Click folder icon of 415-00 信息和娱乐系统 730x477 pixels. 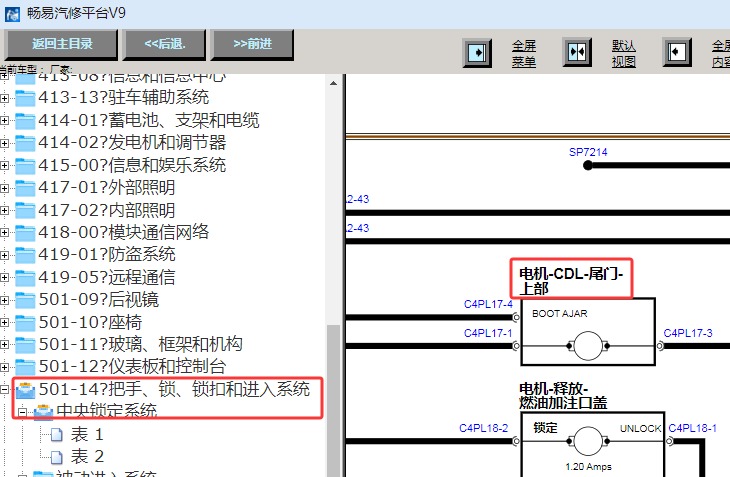(x=25, y=166)
